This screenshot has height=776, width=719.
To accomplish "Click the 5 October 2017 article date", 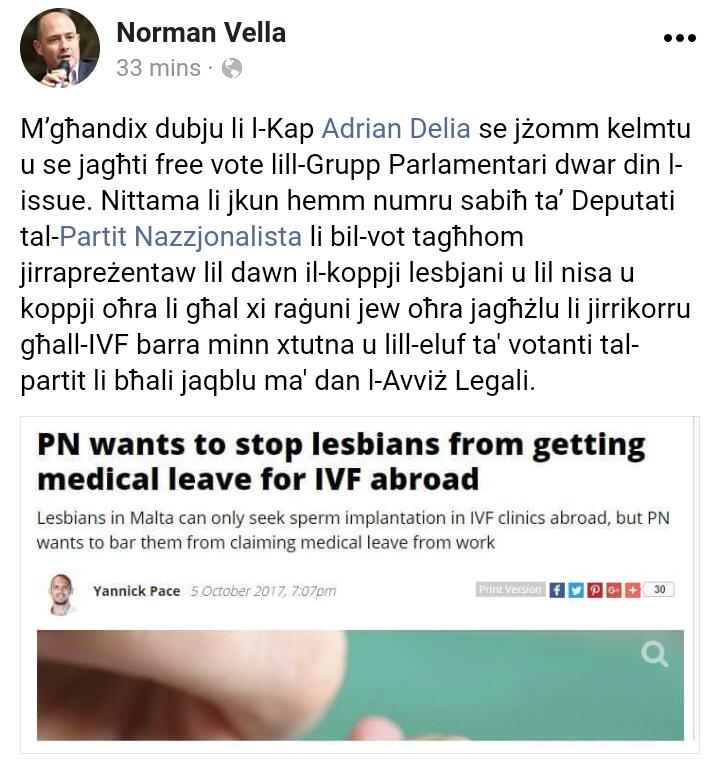I will tap(263, 591).
